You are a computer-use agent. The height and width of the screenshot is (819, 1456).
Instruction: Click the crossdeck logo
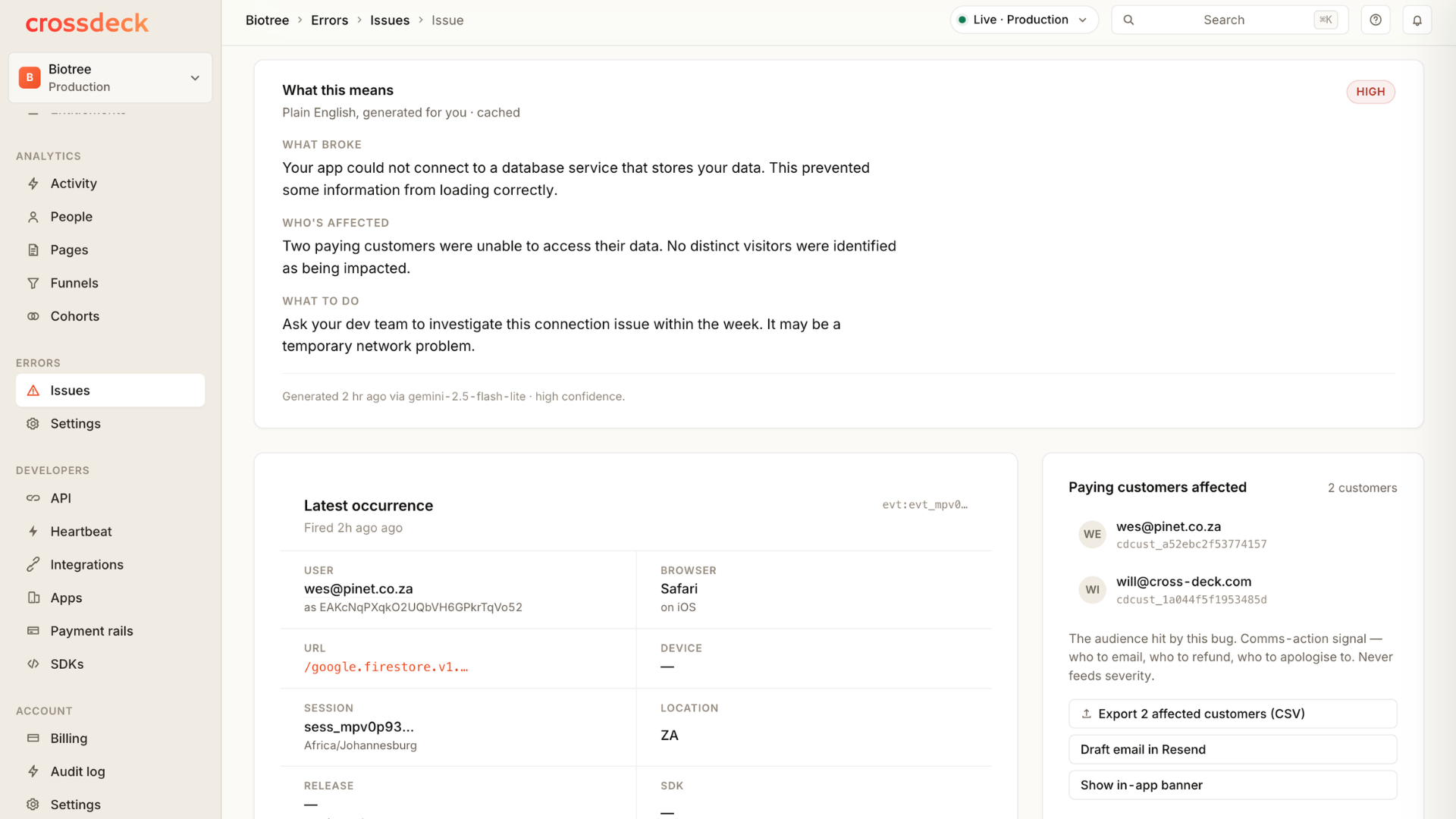[87, 23]
